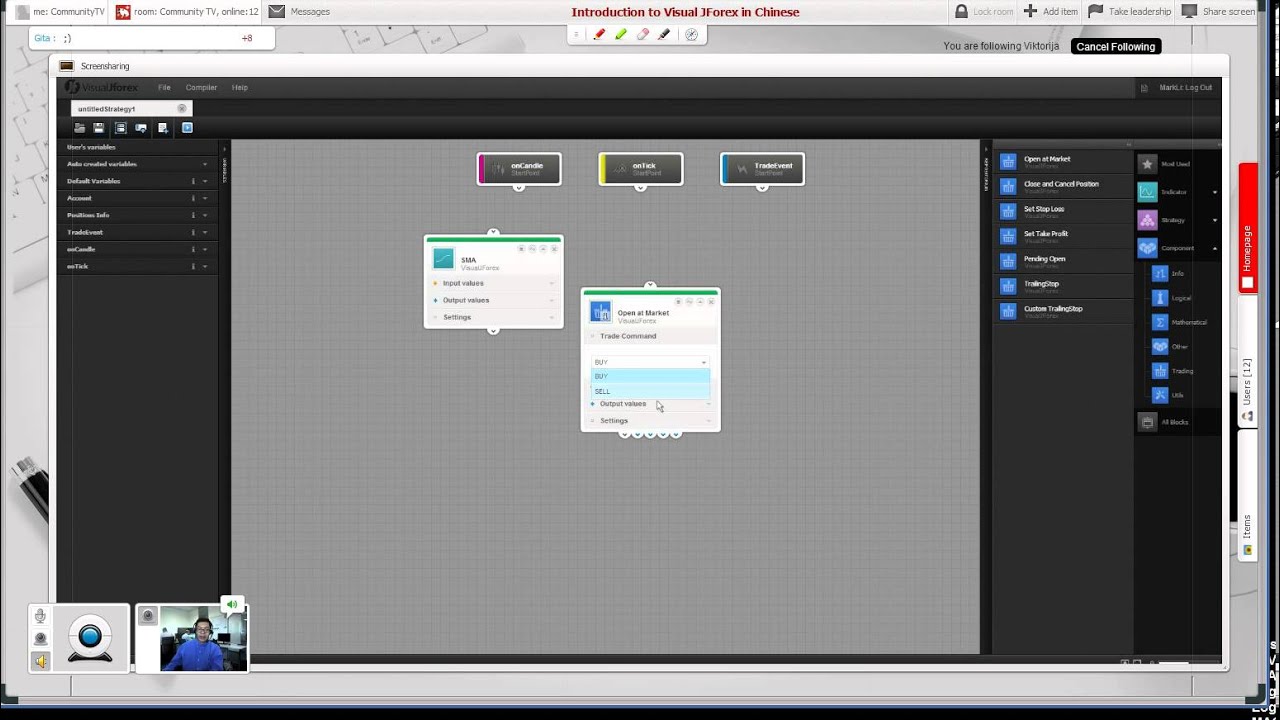This screenshot has height=720, width=1280.
Task: Open the Utils component subcategory
Action: [x=1160, y=395]
